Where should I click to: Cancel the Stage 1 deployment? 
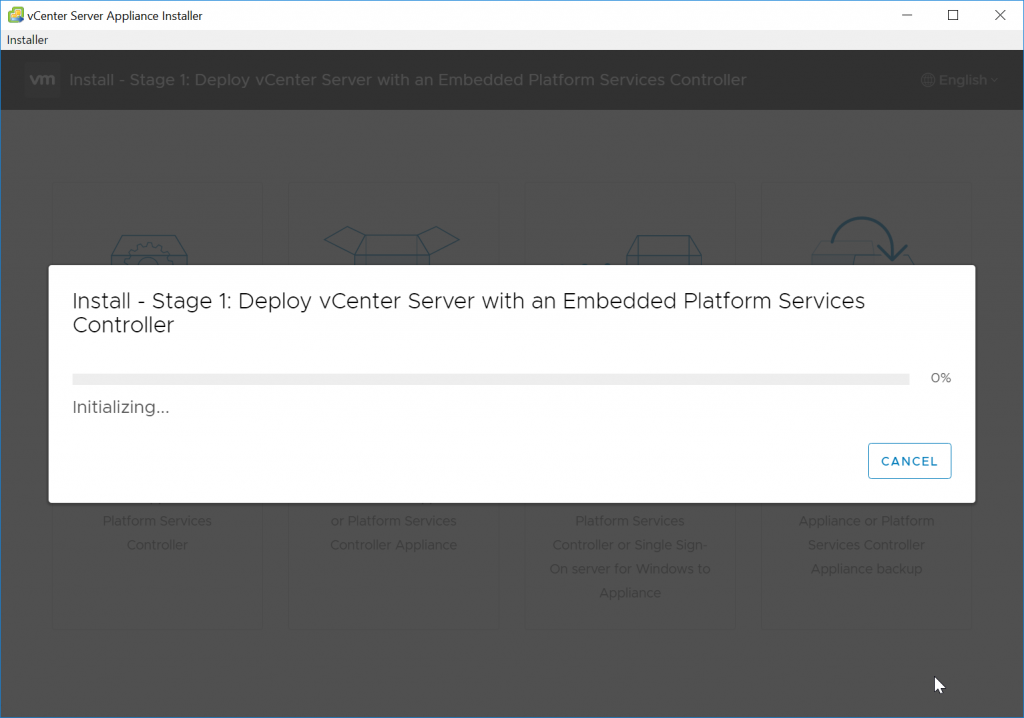coord(909,461)
